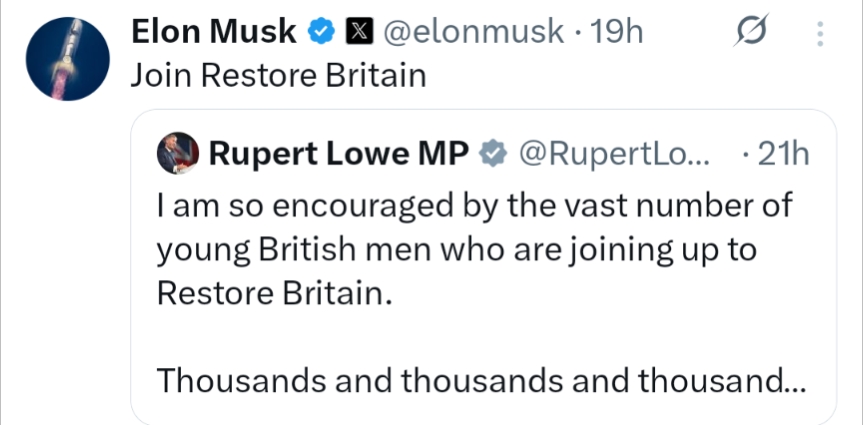863x425 pixels.
Task: Click the 19h post timestamp
Action: pos(616,32)
